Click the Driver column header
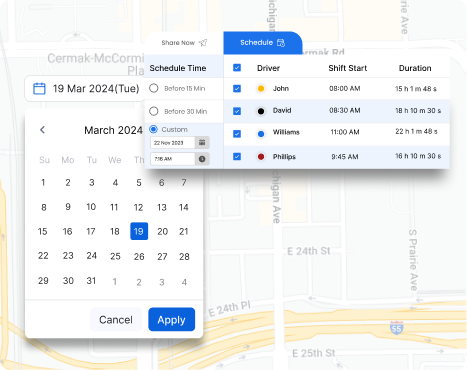The image size is (467, 370). point(268,68)
